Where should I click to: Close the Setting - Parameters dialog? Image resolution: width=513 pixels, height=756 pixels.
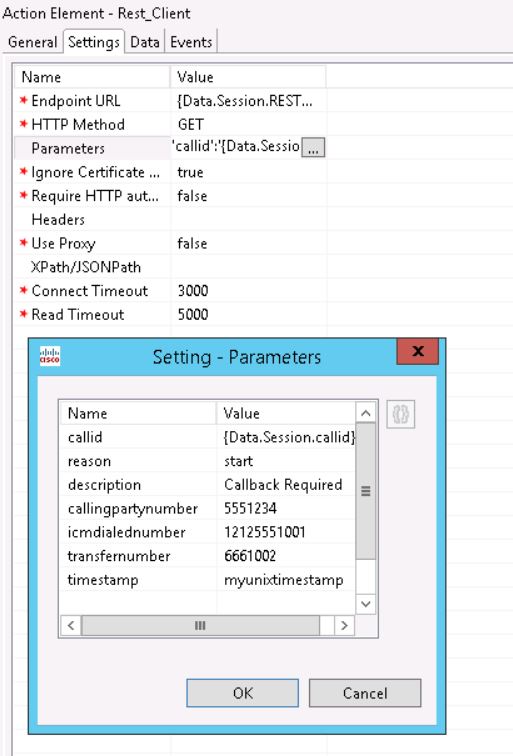pyautogui.click(x=418, y=351)
